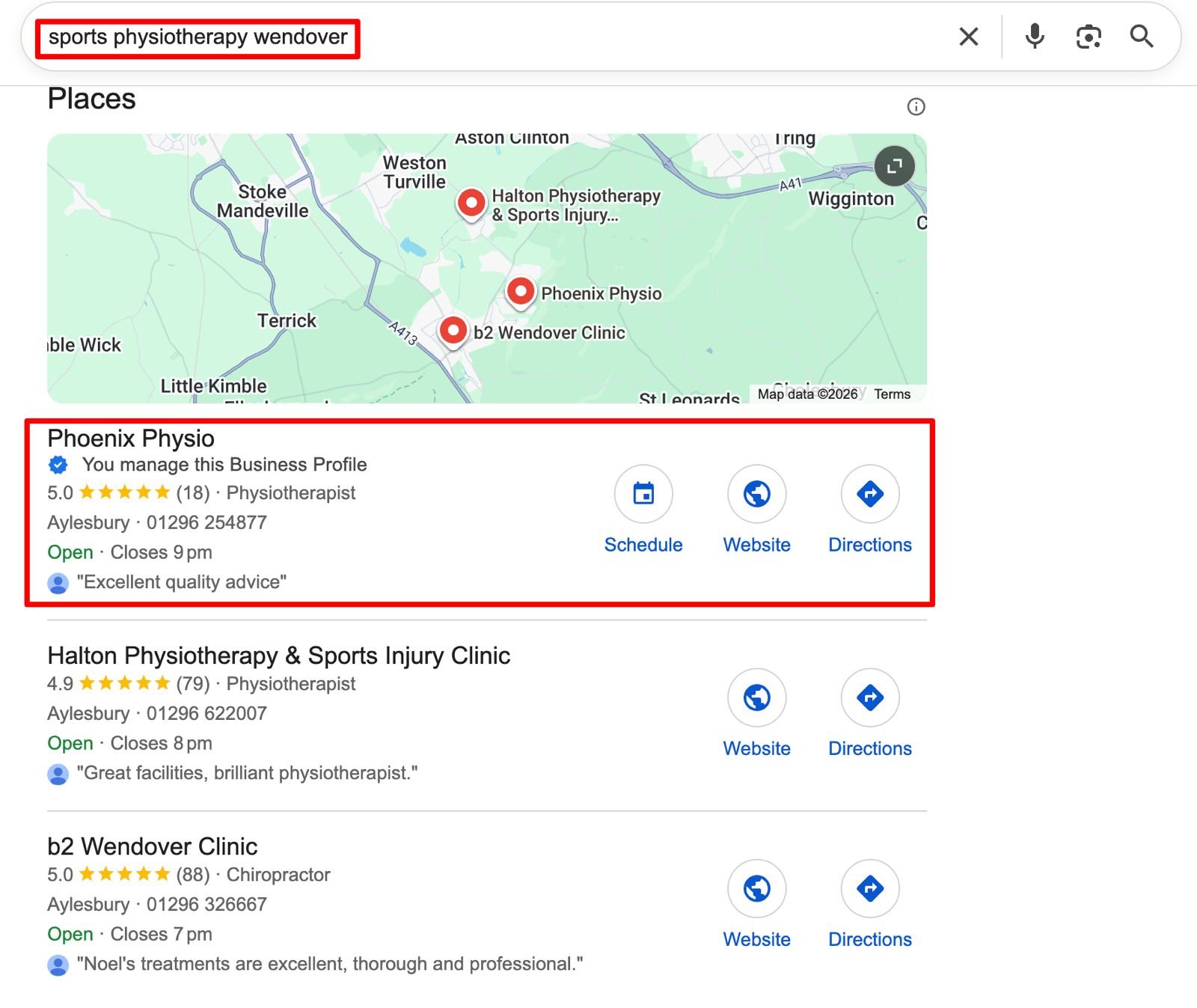Image resolution: width=1197 pixels, height=1008 pixels.
Task: Open Halton Physiotherapy website
Action: 756,697
